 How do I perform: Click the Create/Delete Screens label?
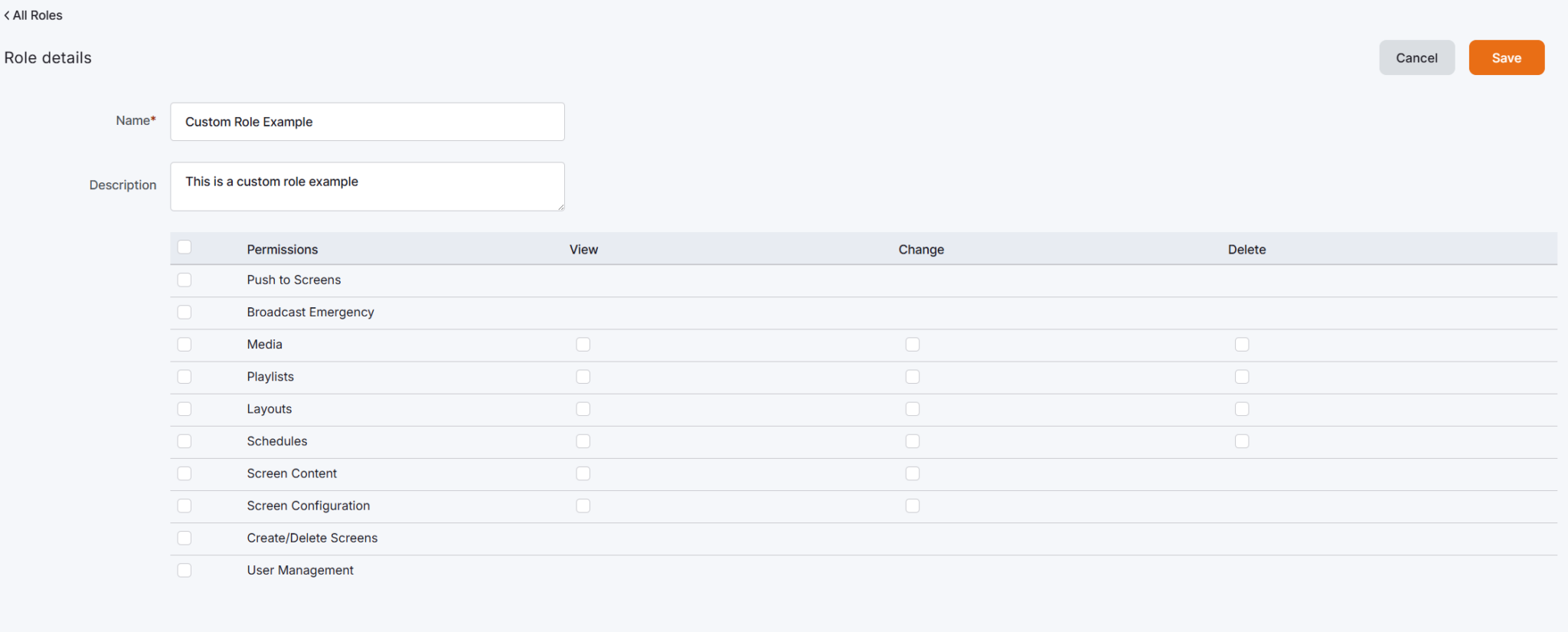312,538
